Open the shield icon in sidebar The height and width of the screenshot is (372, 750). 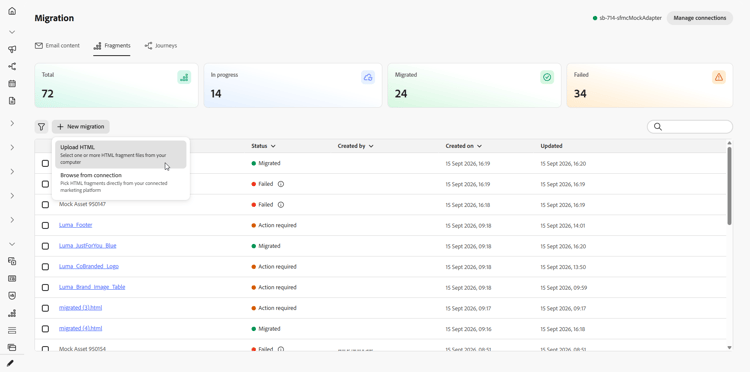point(12,296)
